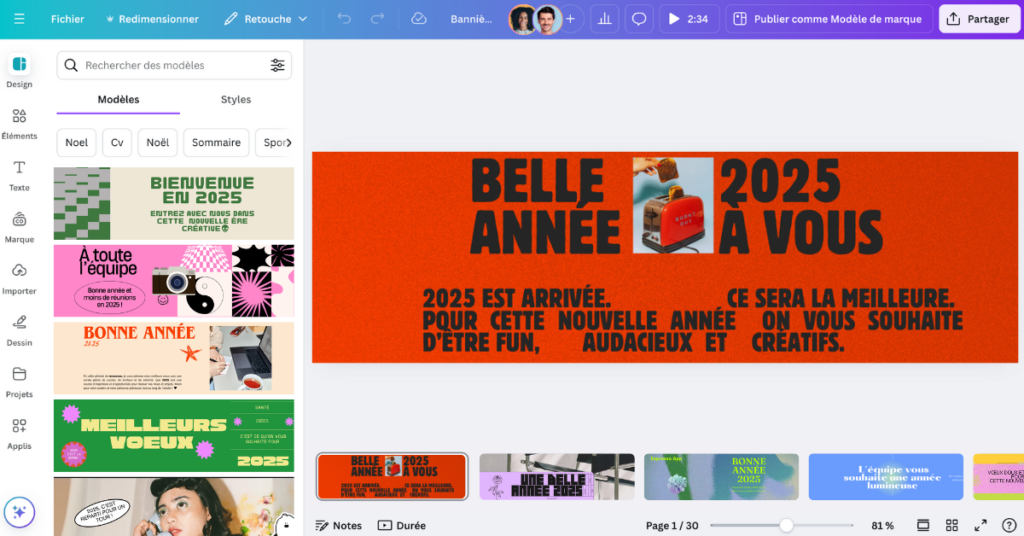The height and width of the screenshot is (536, 1024).
Task: Adjust the zoom slider handle
Action: [x=786, y=525]
